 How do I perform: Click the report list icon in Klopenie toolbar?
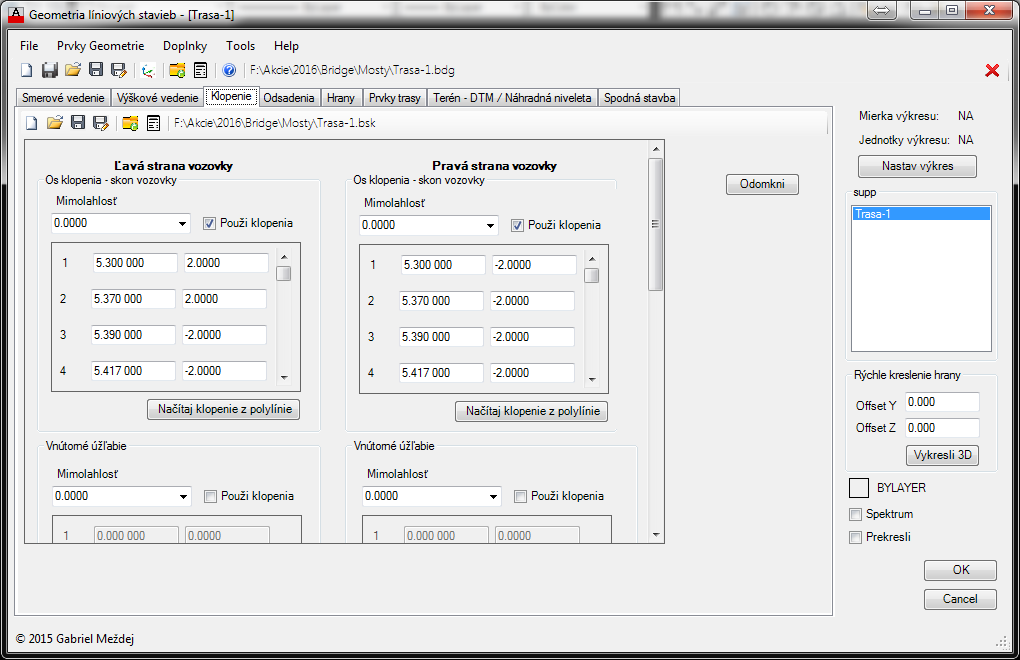pos(153,123)
